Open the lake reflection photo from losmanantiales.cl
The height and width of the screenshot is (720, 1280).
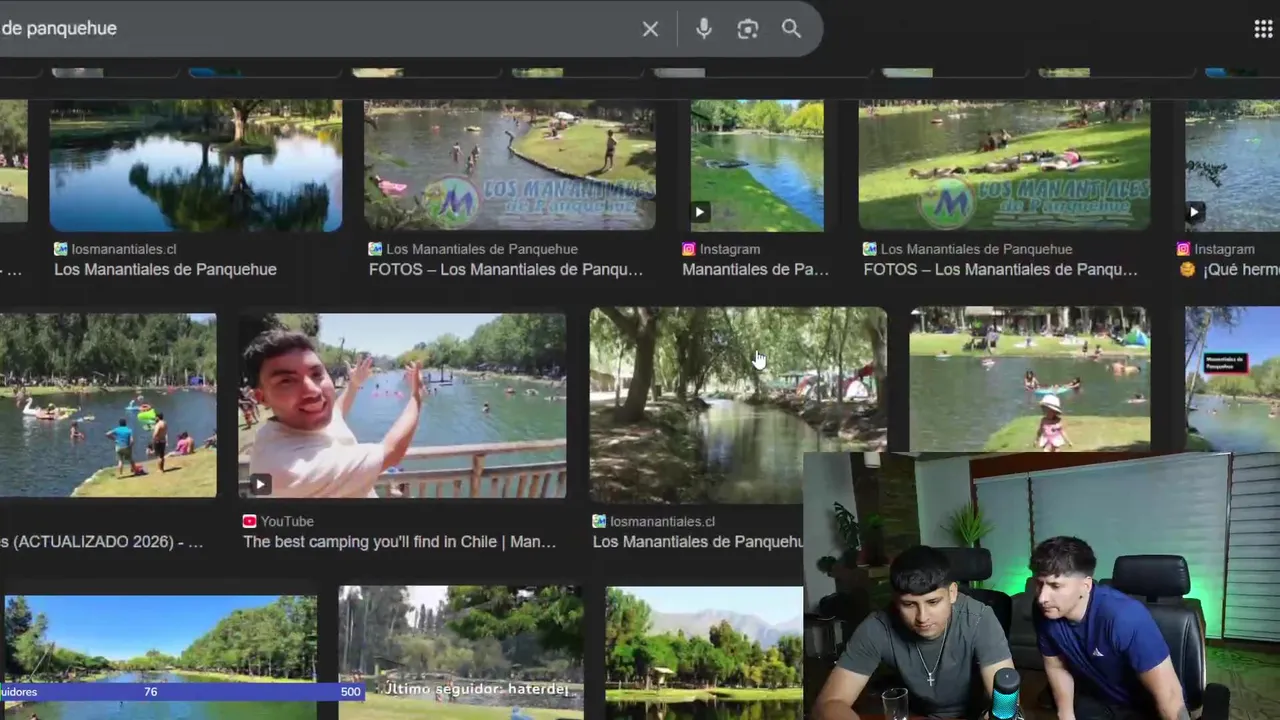click(x=196, y=165)
